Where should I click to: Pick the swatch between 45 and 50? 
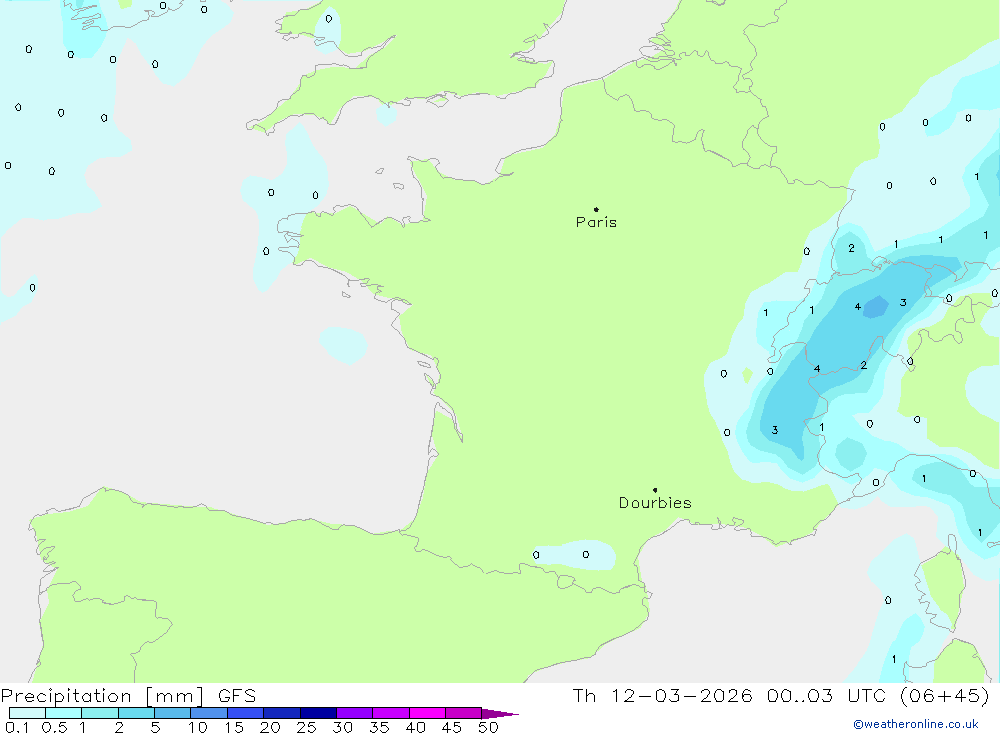(x=463, y=713)
